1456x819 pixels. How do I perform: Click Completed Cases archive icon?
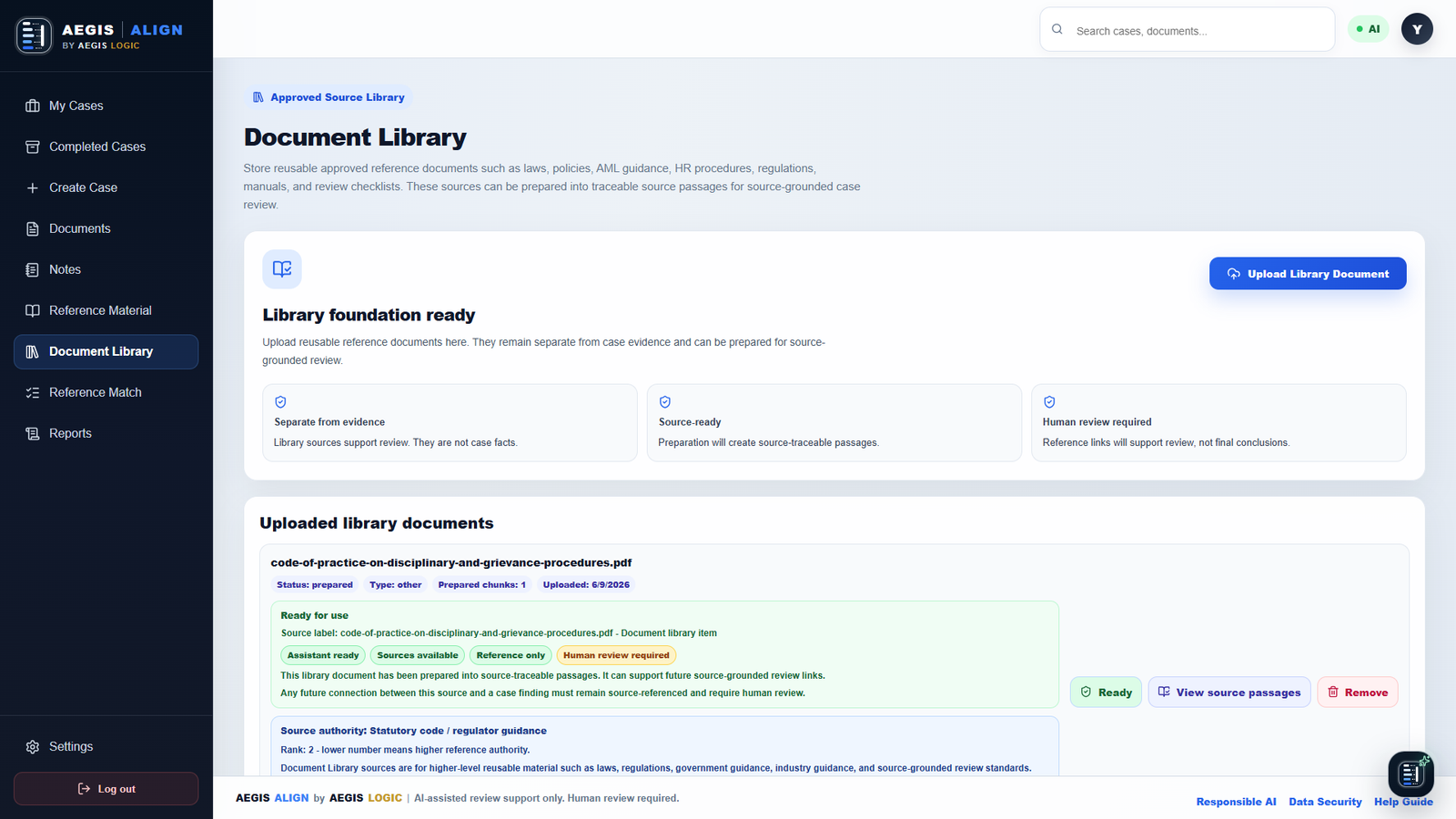click(x=33, y=147)
